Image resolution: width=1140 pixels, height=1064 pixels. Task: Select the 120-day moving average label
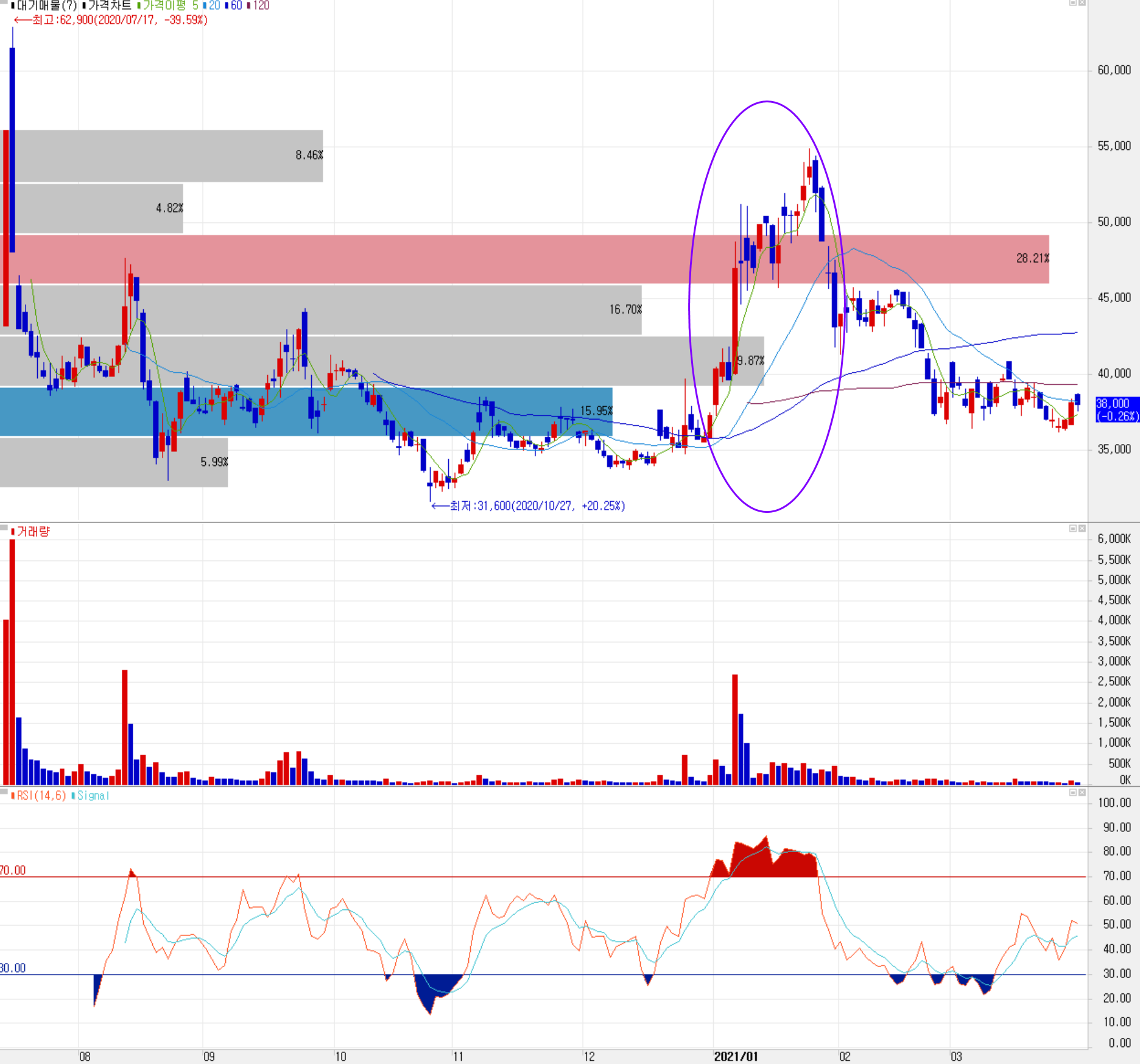[x=259, y=5]
